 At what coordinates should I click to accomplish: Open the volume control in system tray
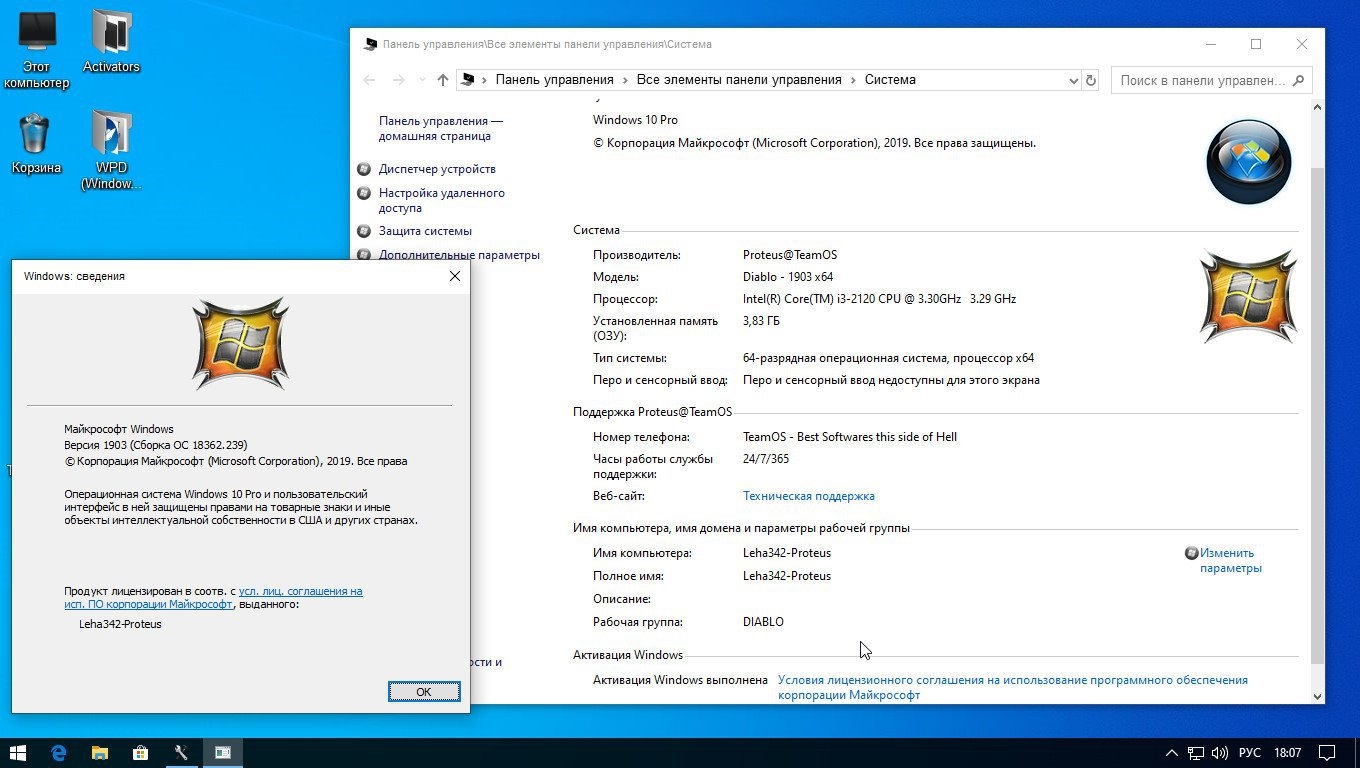[x=1219, y=753]
